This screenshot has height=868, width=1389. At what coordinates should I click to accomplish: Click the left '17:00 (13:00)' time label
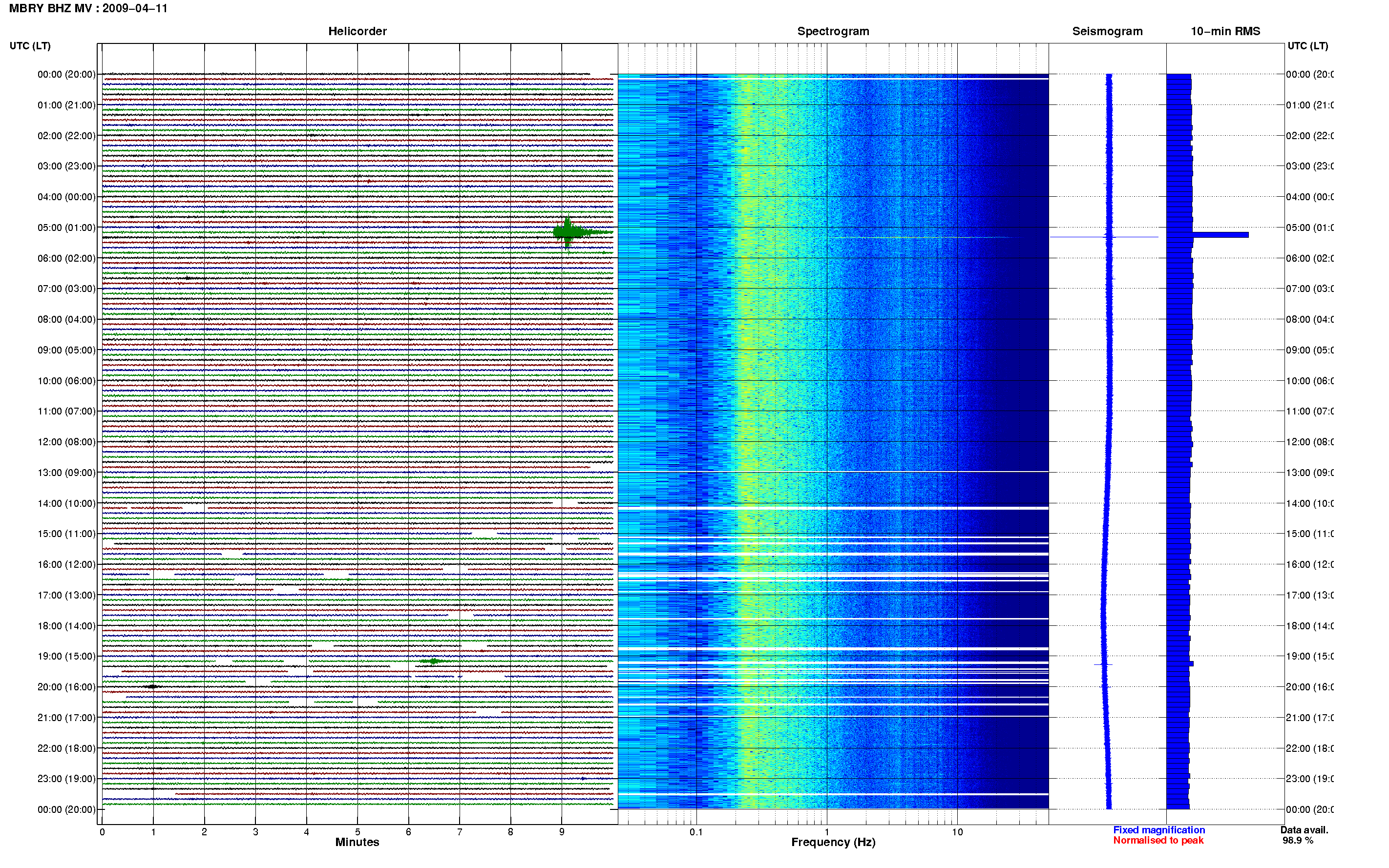click(66, 595)
